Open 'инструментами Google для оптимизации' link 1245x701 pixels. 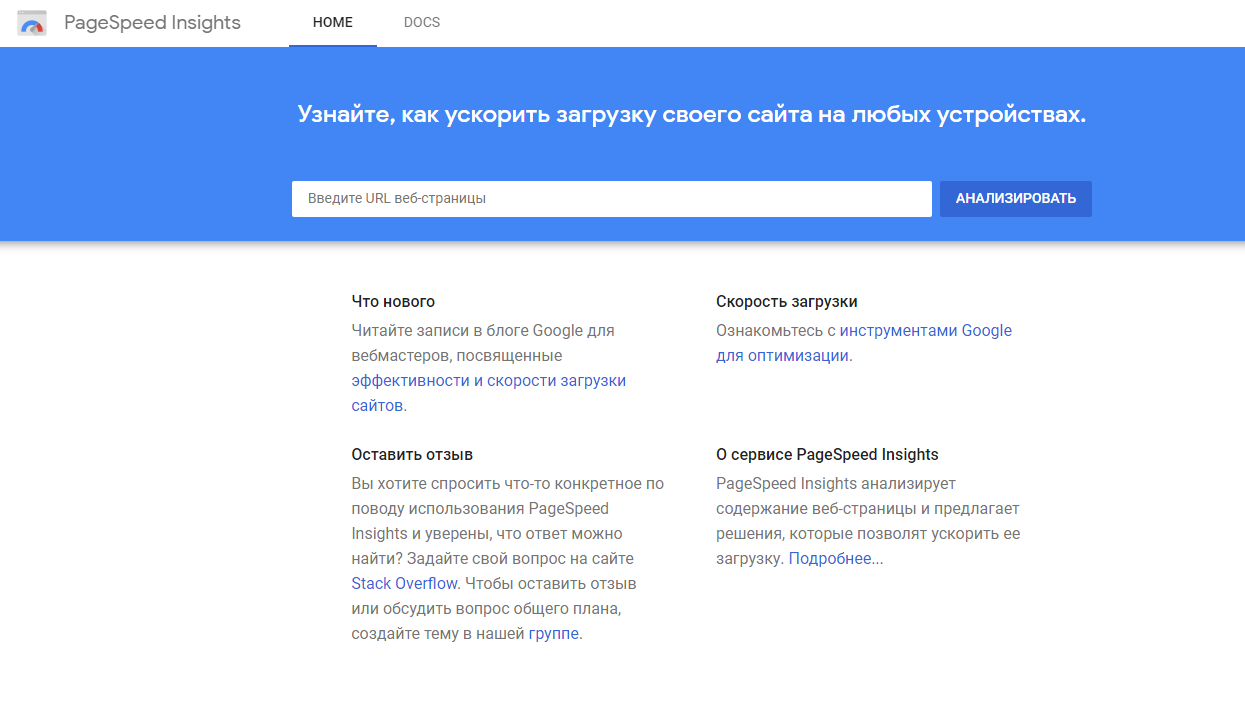coord(864,343)
